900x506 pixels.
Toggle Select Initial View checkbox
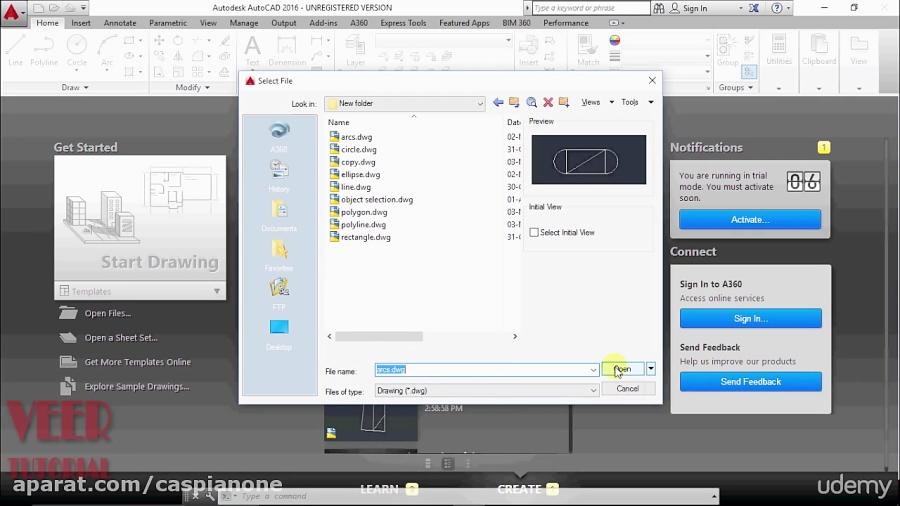[x=534, y=232]
